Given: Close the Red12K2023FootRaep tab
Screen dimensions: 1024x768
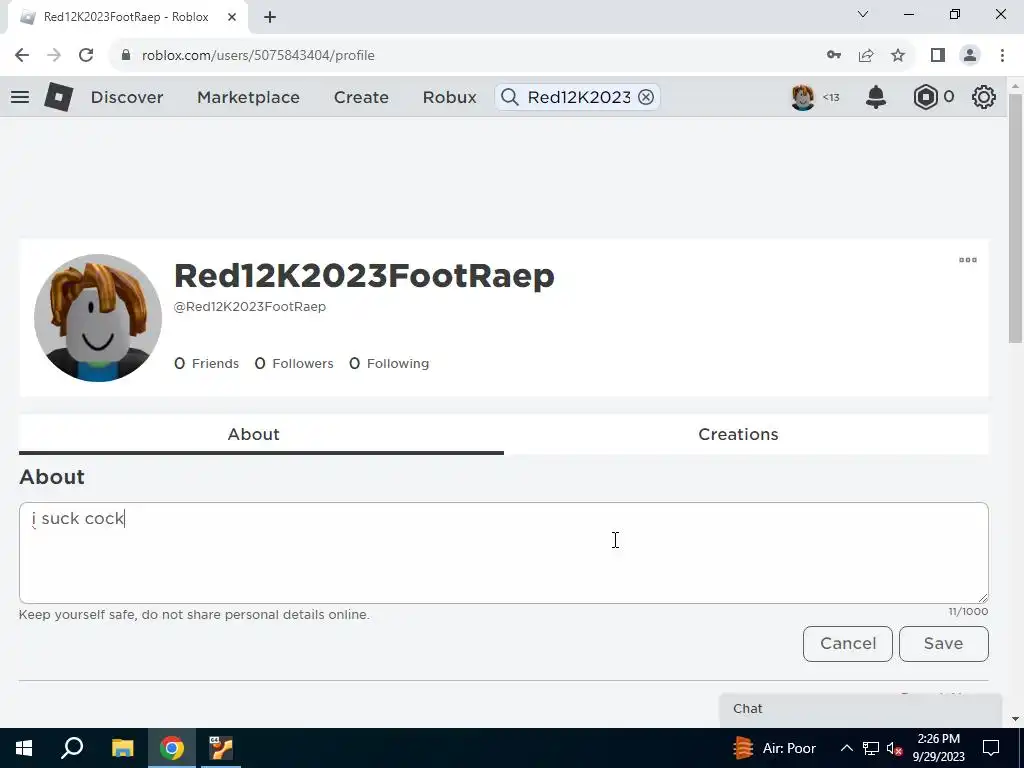Looking at the screenshot, I should (x=232, y=17).
